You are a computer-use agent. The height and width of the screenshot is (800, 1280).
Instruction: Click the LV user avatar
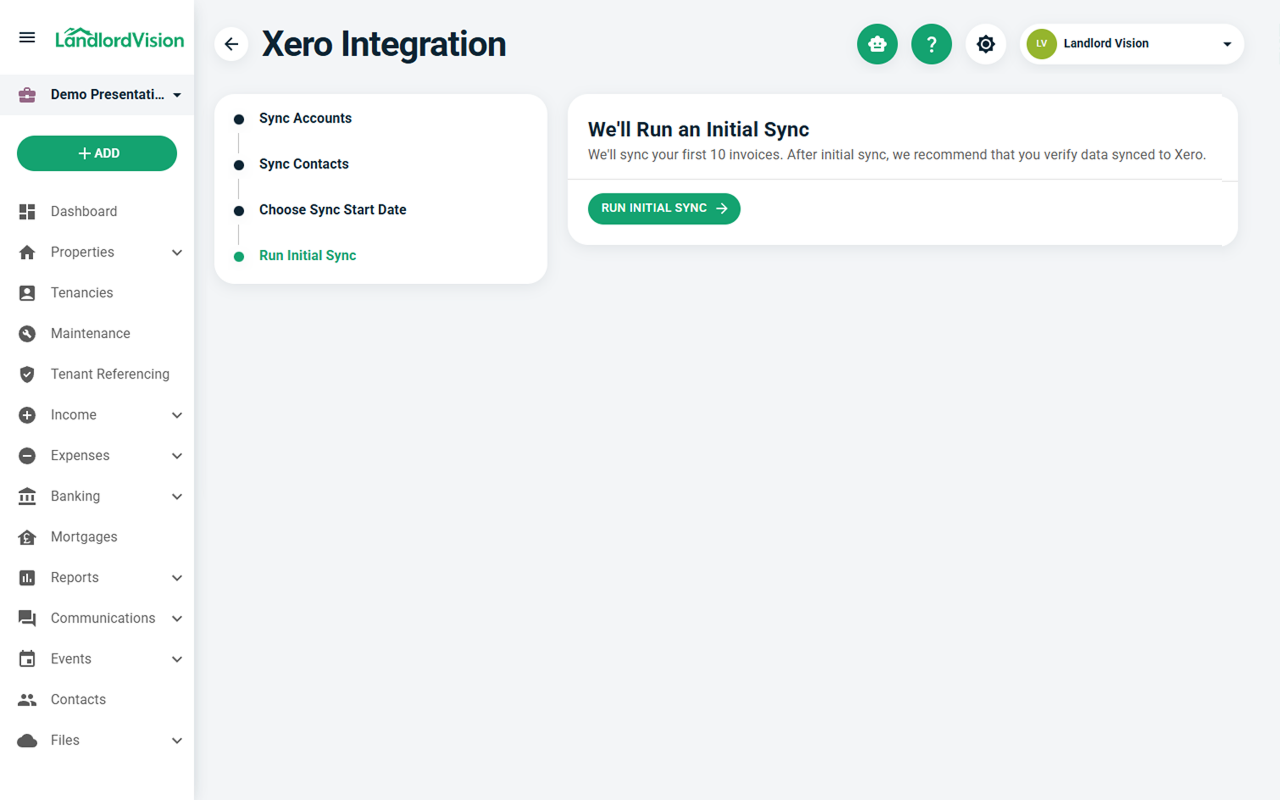click(x=1041, y=44)
